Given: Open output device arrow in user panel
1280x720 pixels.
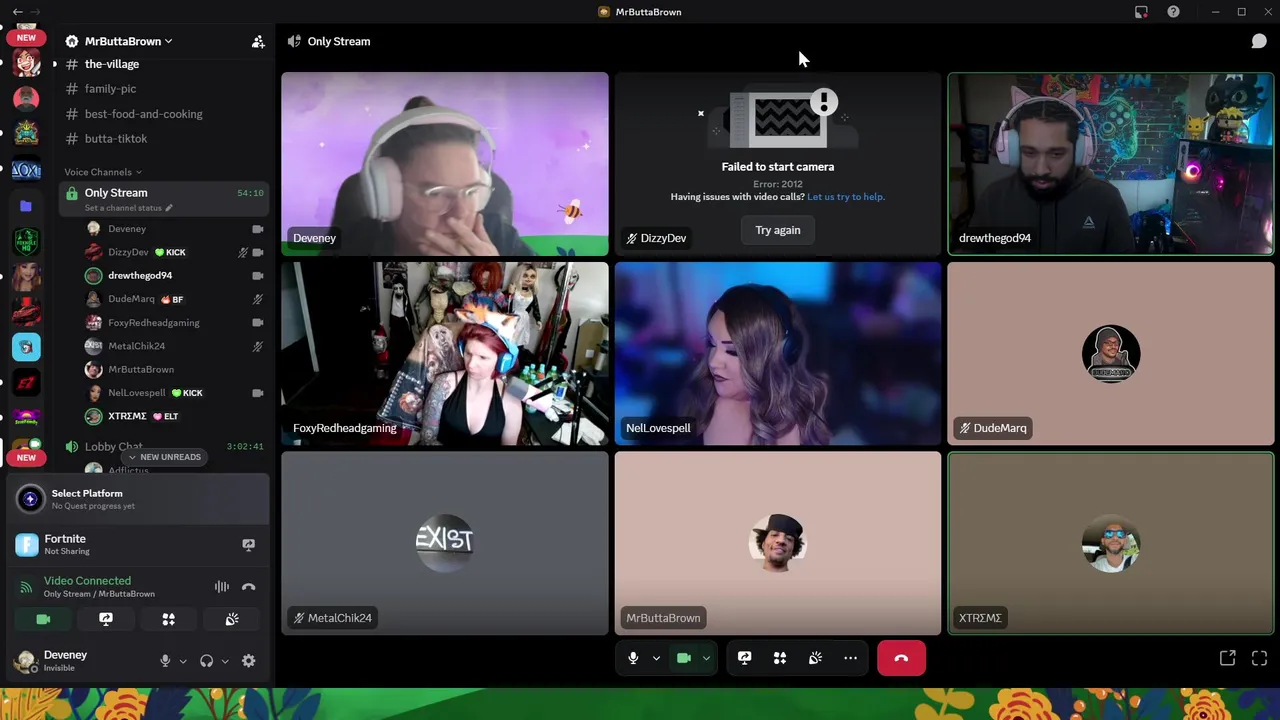Looking at the screenshot, I should point(225,661).
